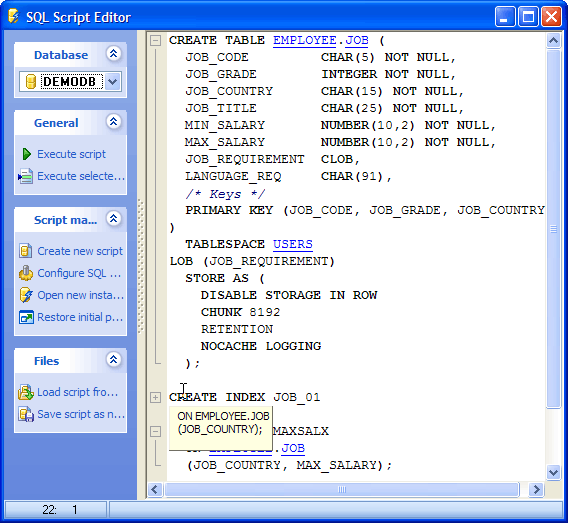Click the horizontal scrollbar left arrow
568x523 pixels.
click(155, 490)
